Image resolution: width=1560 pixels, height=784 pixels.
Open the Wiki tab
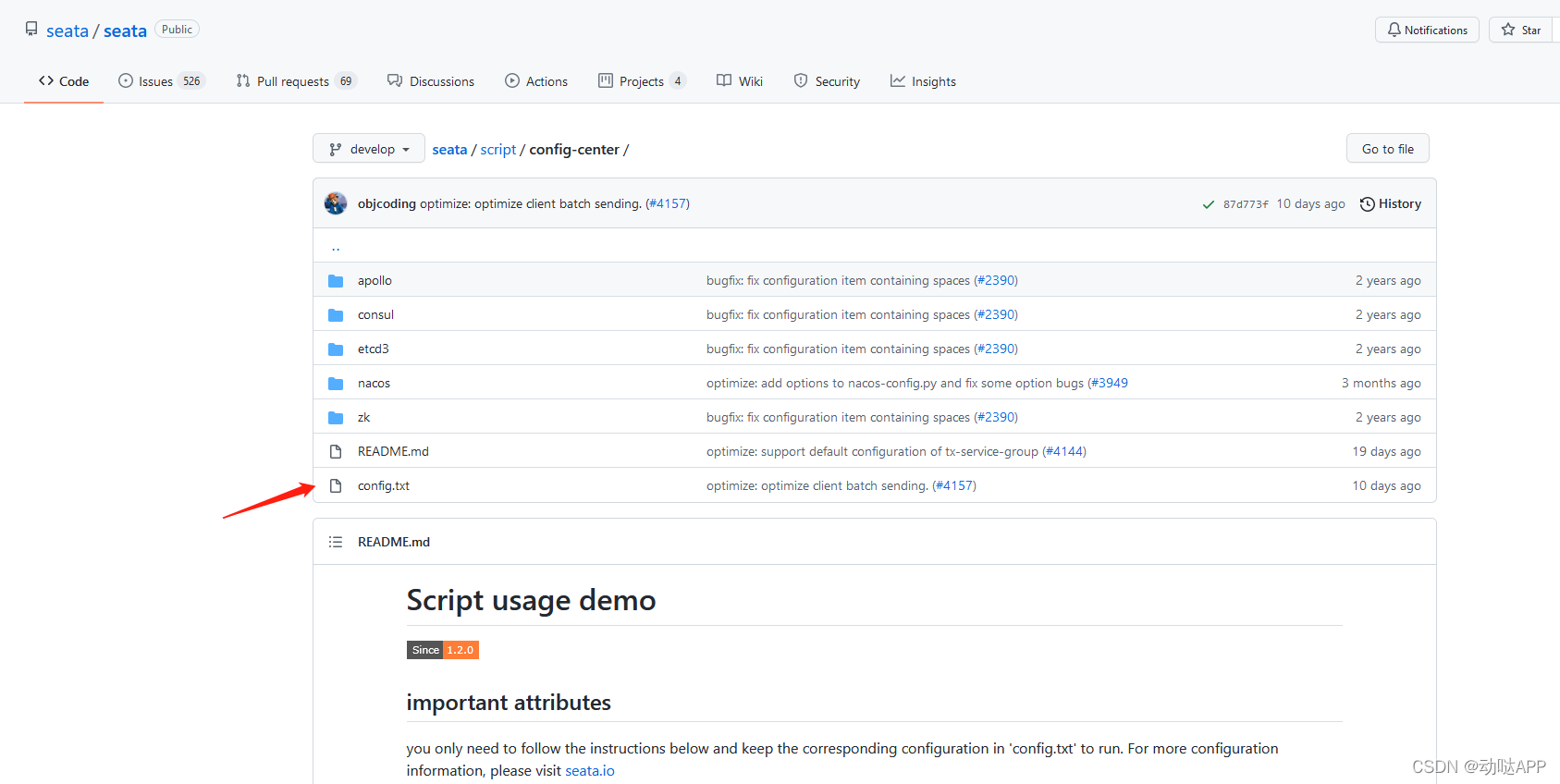[x=740, y=81]
